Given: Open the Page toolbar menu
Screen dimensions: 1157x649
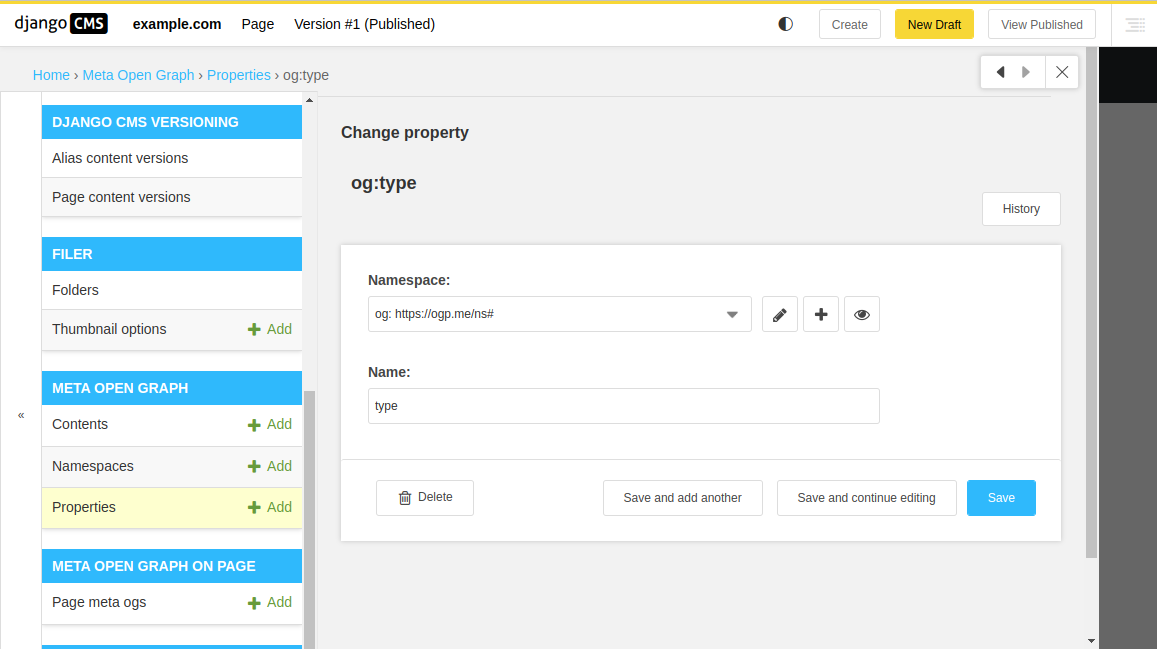Looking at the screenshot, I should pos(258,24).
